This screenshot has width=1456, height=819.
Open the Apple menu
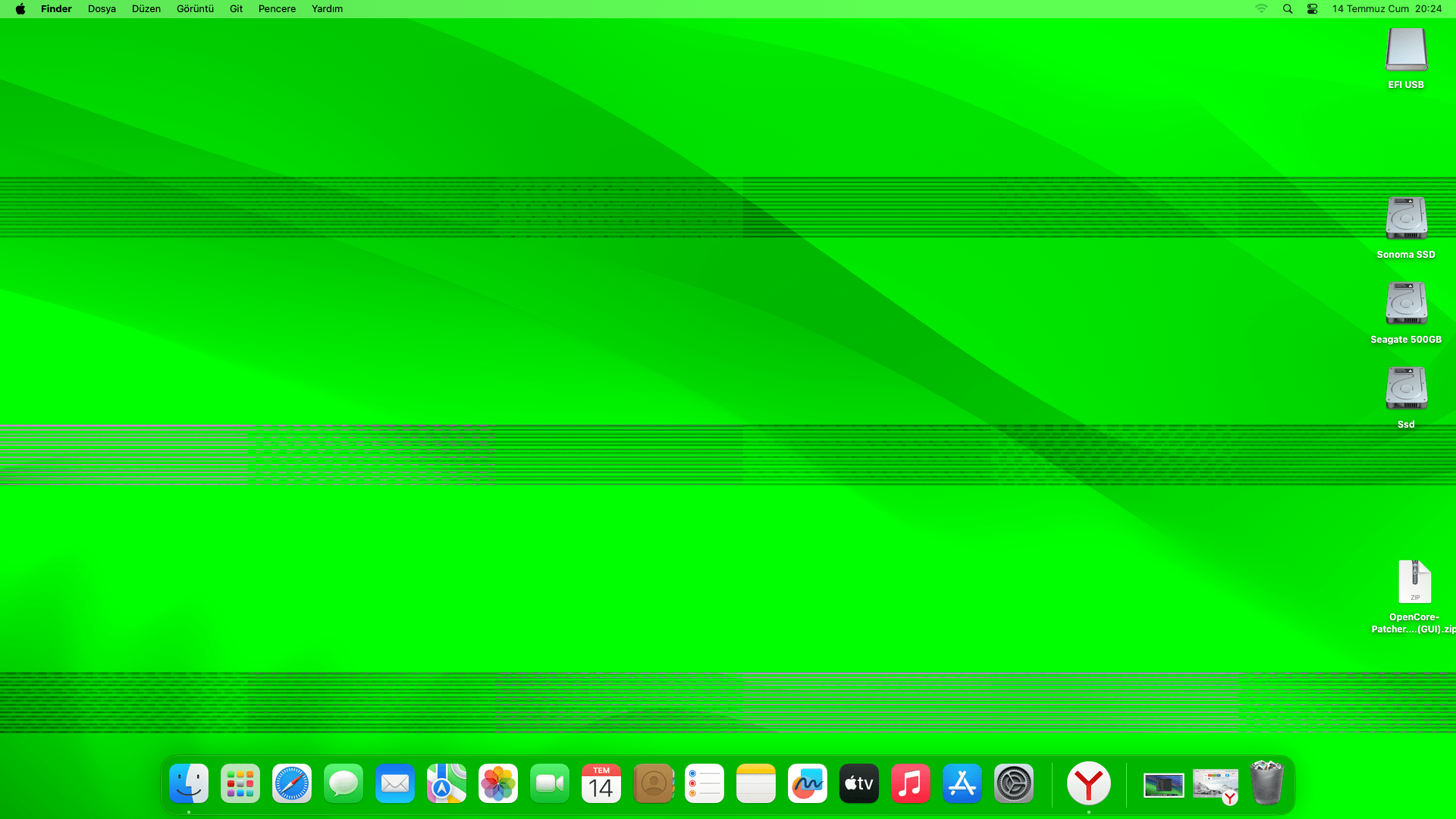pyautogui.click(x=20, y=9)
